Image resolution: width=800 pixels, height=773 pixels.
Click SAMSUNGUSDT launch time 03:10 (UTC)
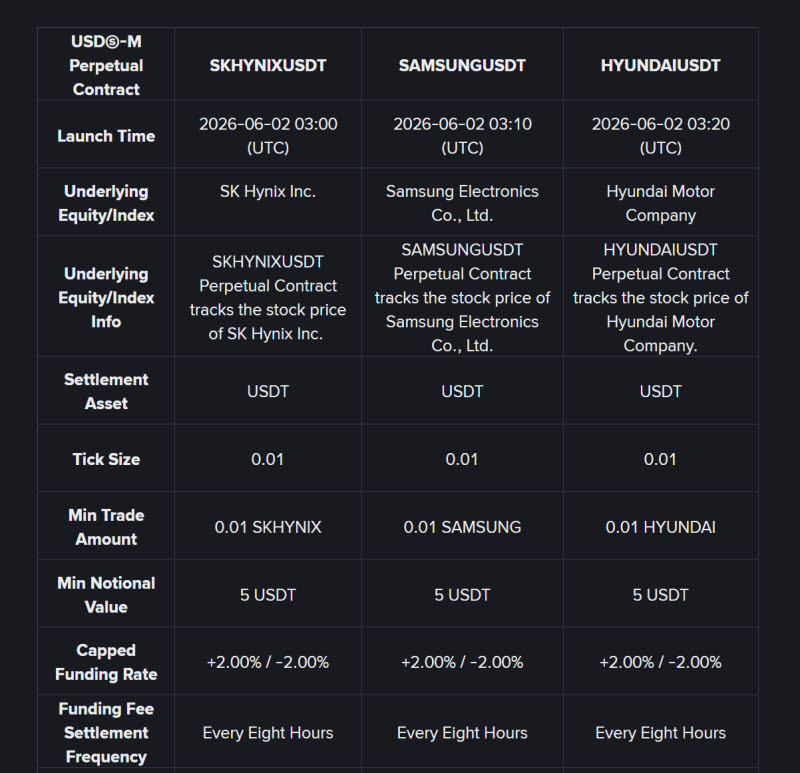[x=462, y=136]
